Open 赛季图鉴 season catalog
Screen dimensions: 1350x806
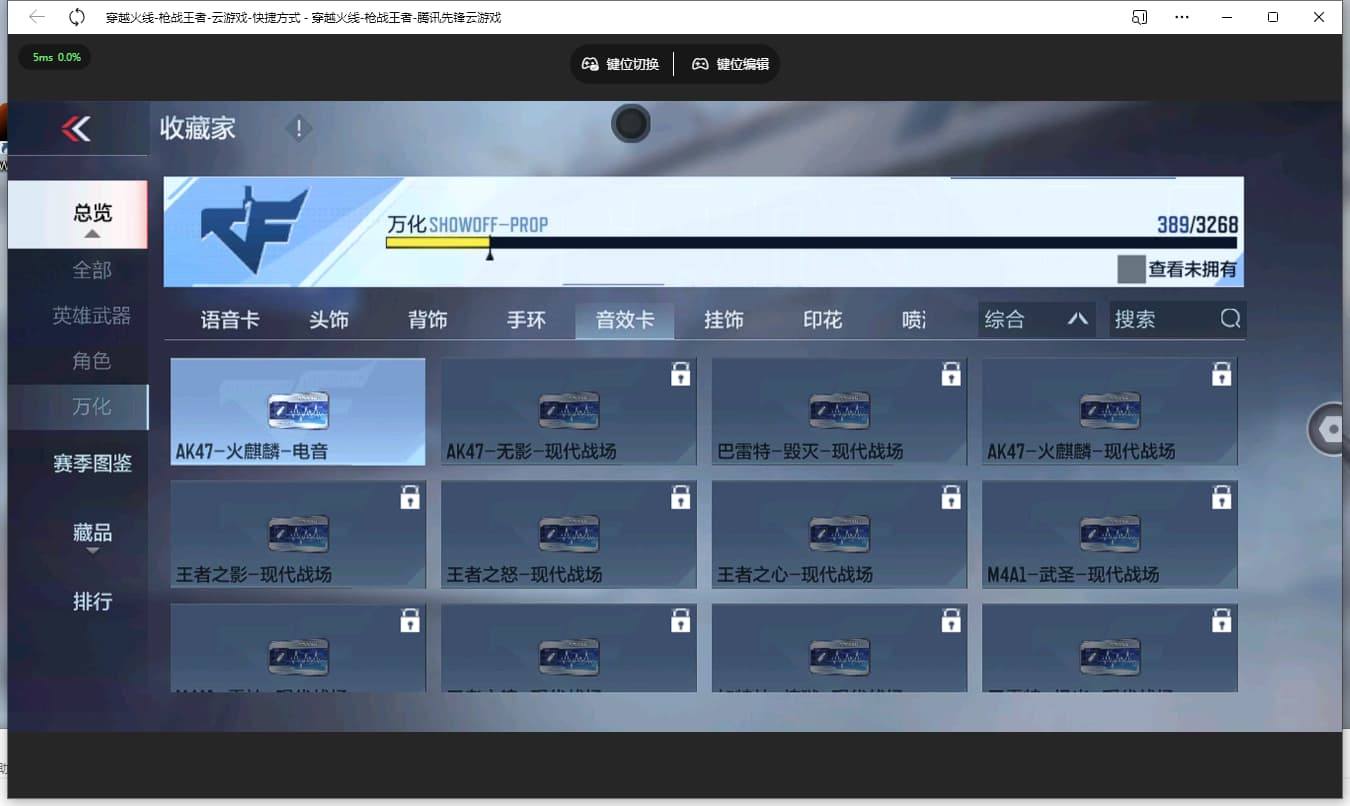pos(93,462)
